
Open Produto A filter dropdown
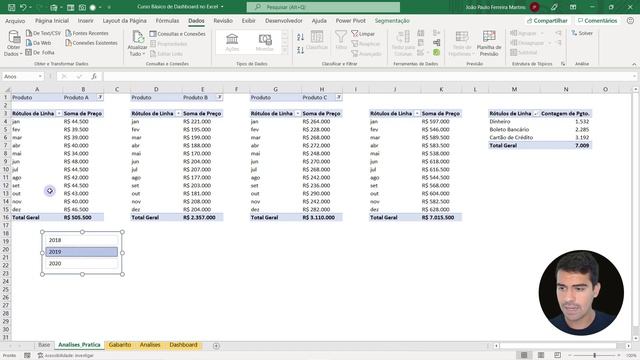(100, 97)
